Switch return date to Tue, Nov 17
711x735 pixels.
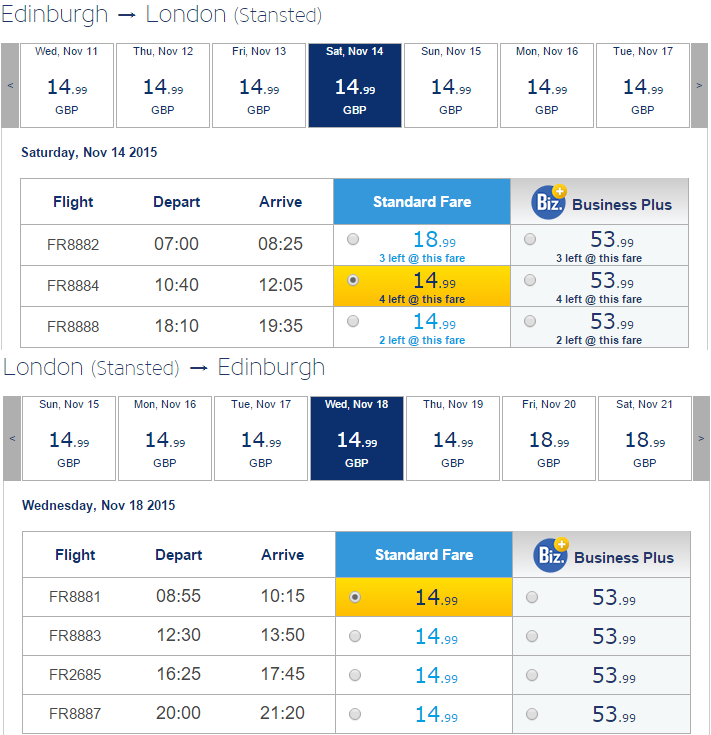coord(261,438)
